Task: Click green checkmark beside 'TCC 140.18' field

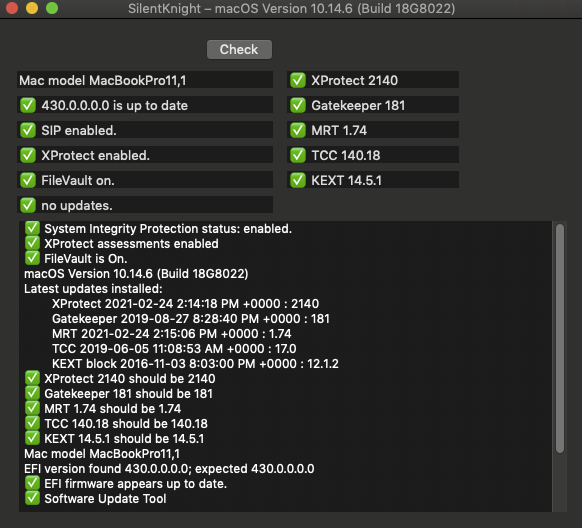Action: coord(298,155)
